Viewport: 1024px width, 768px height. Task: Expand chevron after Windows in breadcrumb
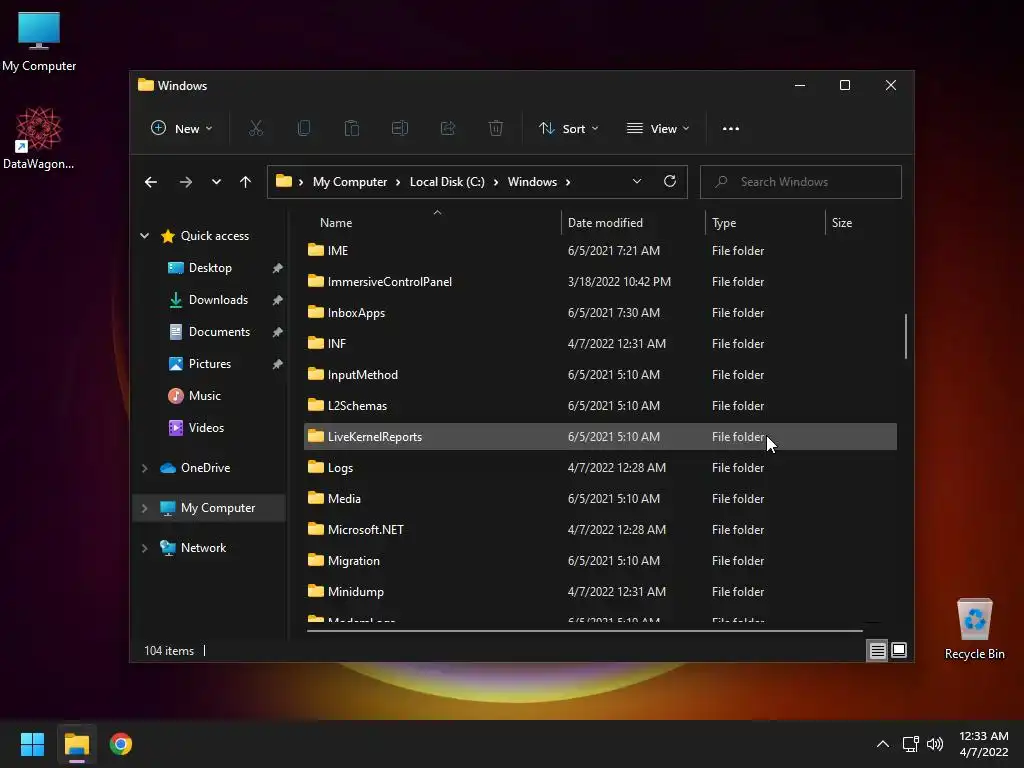point(568,182)
